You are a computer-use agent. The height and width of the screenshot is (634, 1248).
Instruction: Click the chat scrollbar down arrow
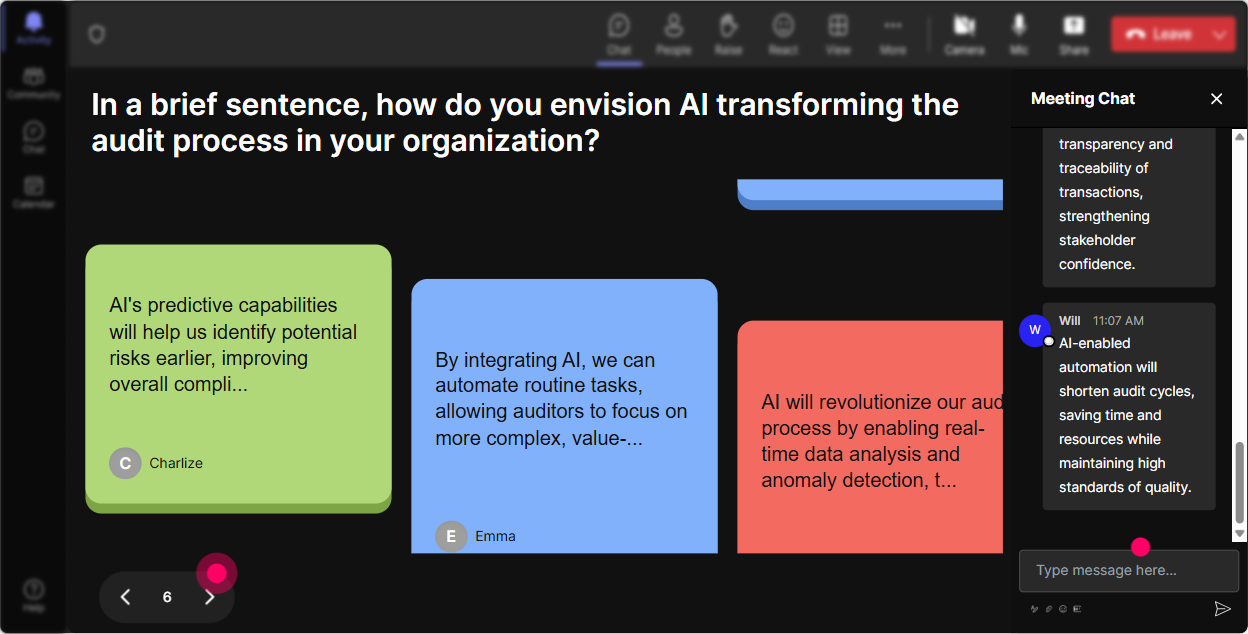(x=1240, y=535)
